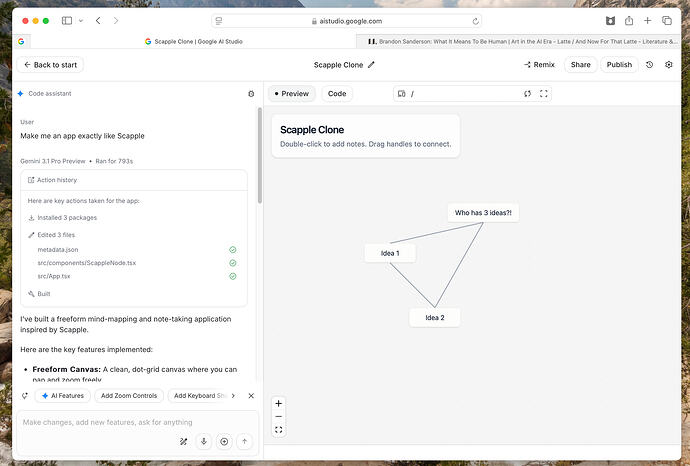Click the Back to start button

50,65
